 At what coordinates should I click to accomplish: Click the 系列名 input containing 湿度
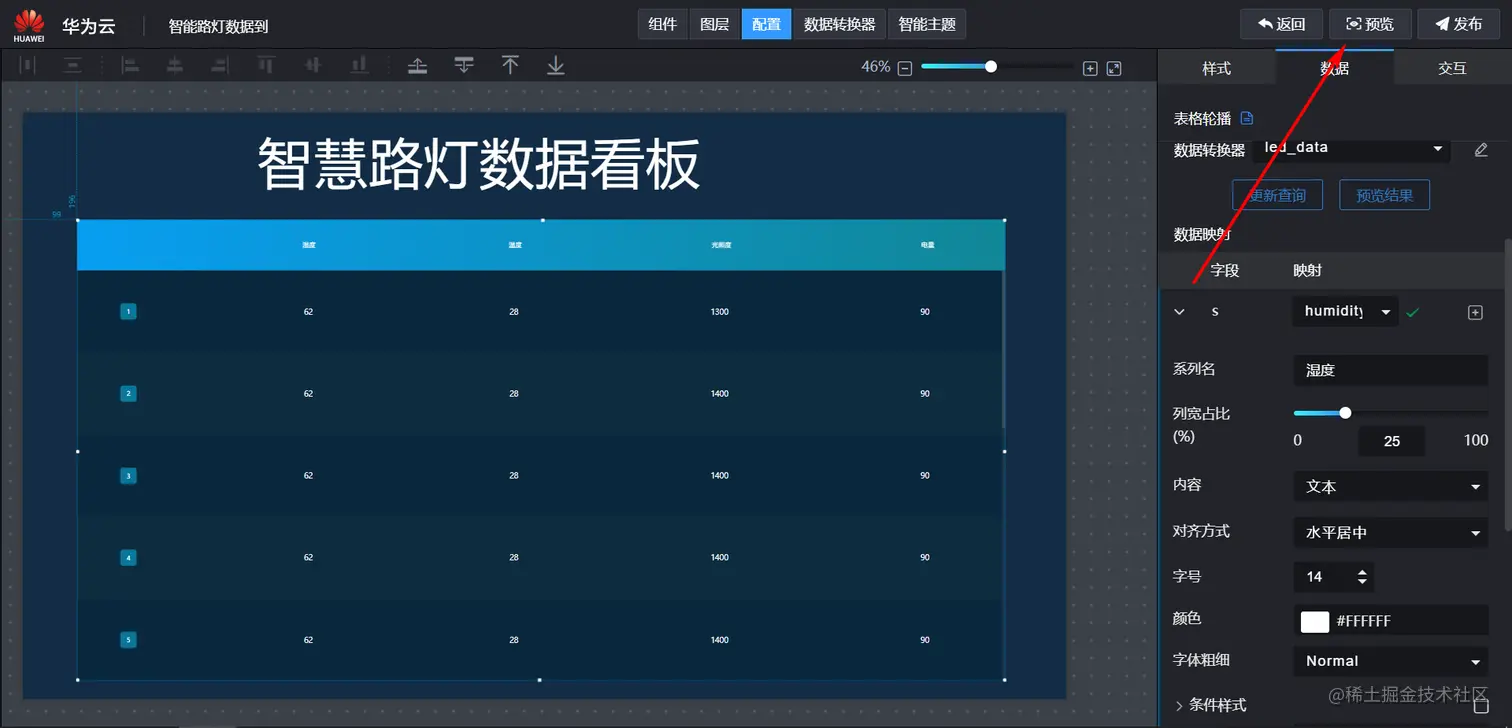(x=1390, y=370)
